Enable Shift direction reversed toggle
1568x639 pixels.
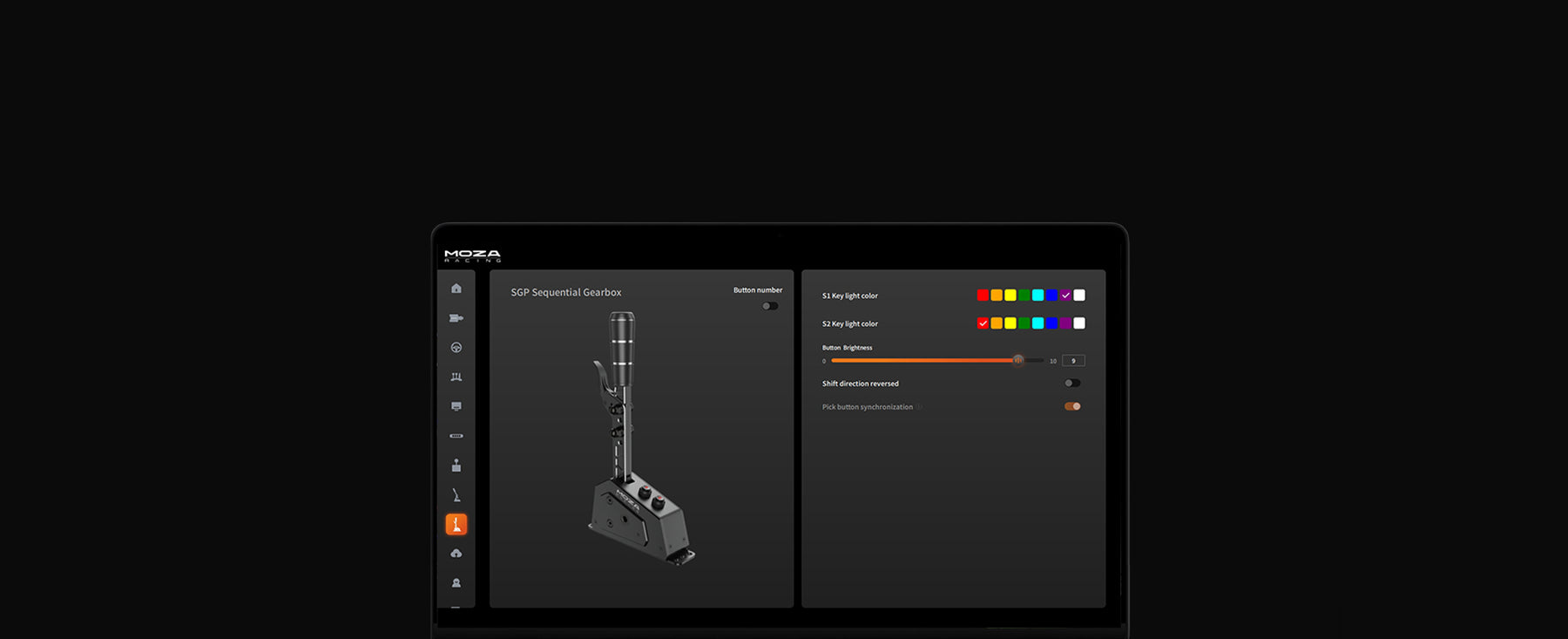click(x=1072, y=383)
